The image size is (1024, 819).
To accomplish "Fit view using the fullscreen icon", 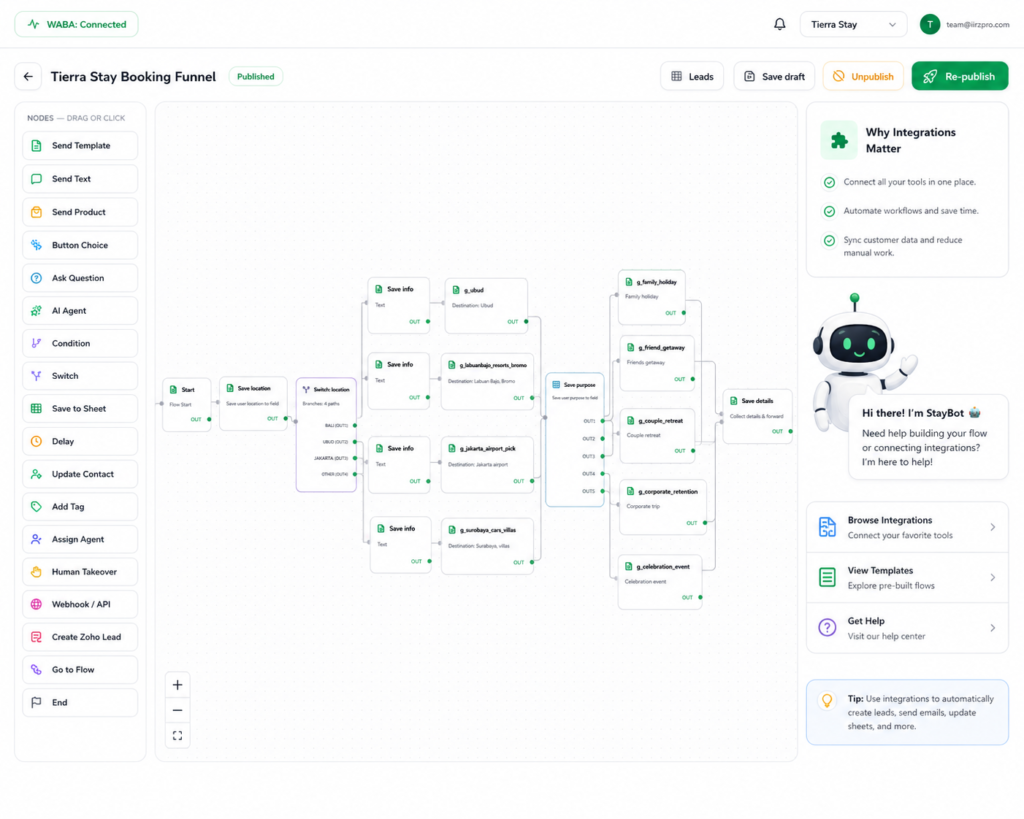I will point(178,735).
